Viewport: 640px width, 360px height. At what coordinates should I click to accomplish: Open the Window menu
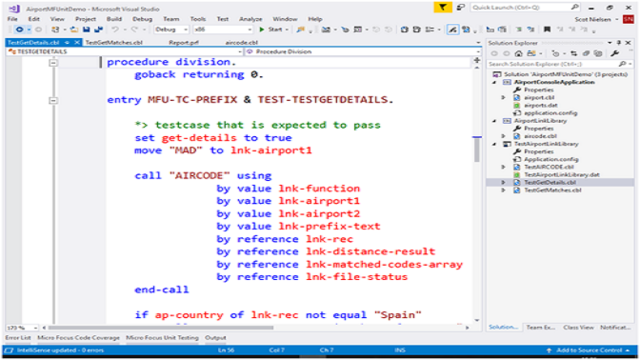tap(285, 19)
